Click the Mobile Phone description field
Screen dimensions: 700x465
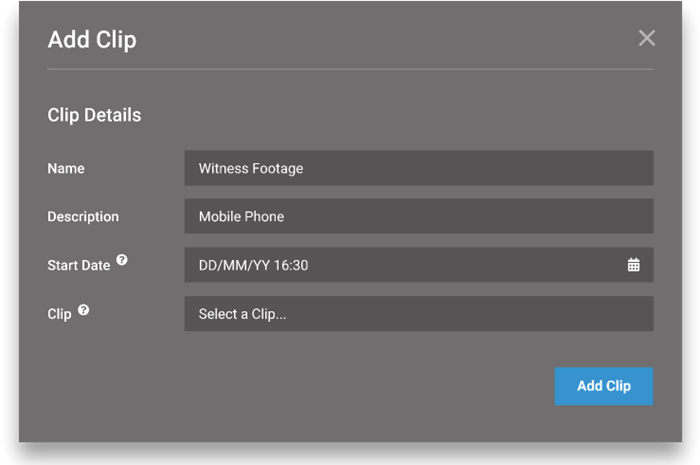click(x=419, y=216)
